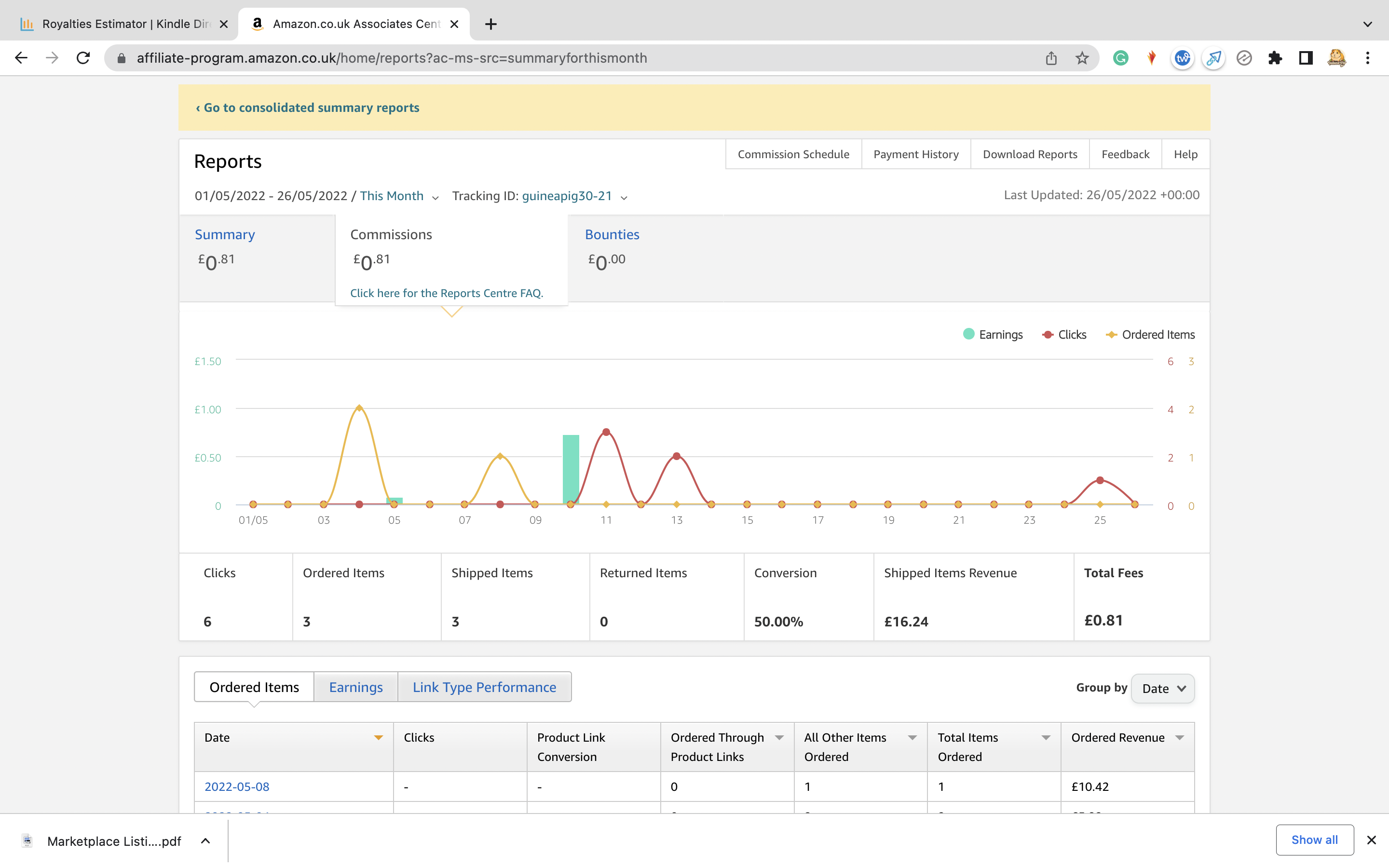Close the Royalties Estimator tab

[x=224, y=24]
